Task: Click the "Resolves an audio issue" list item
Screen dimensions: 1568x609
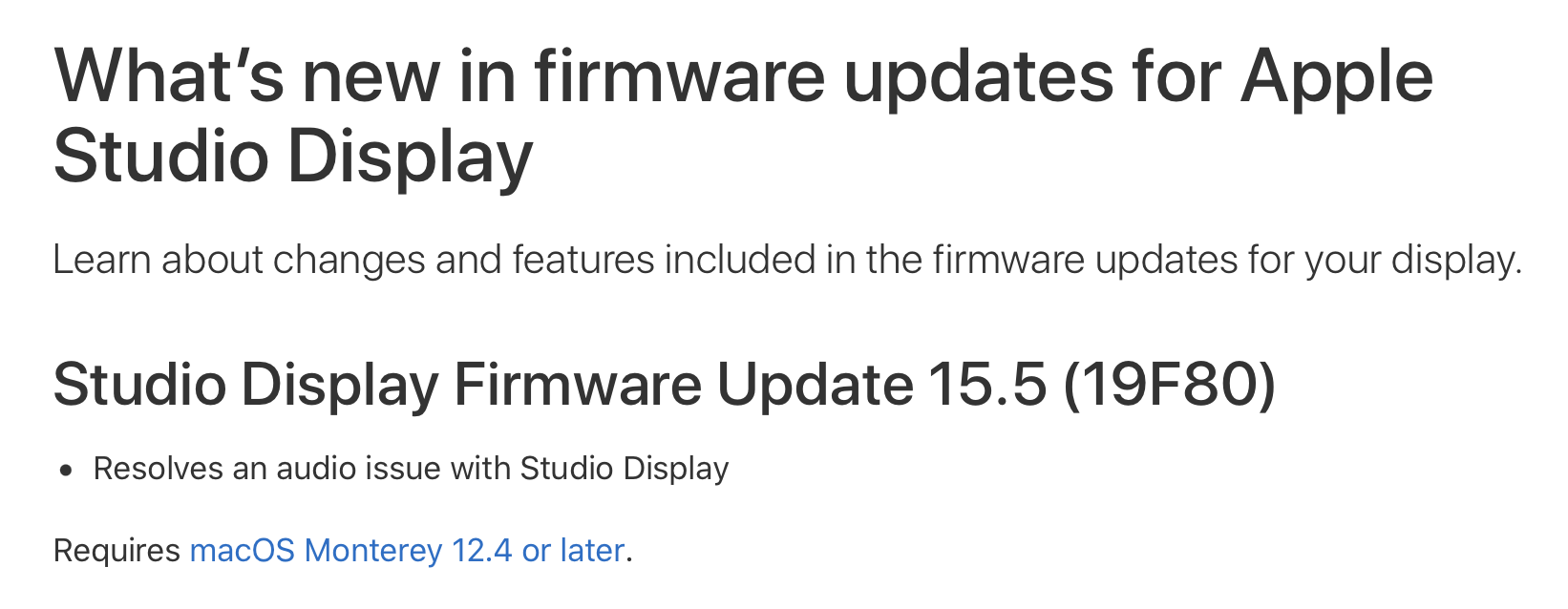Action: (411, 469)
